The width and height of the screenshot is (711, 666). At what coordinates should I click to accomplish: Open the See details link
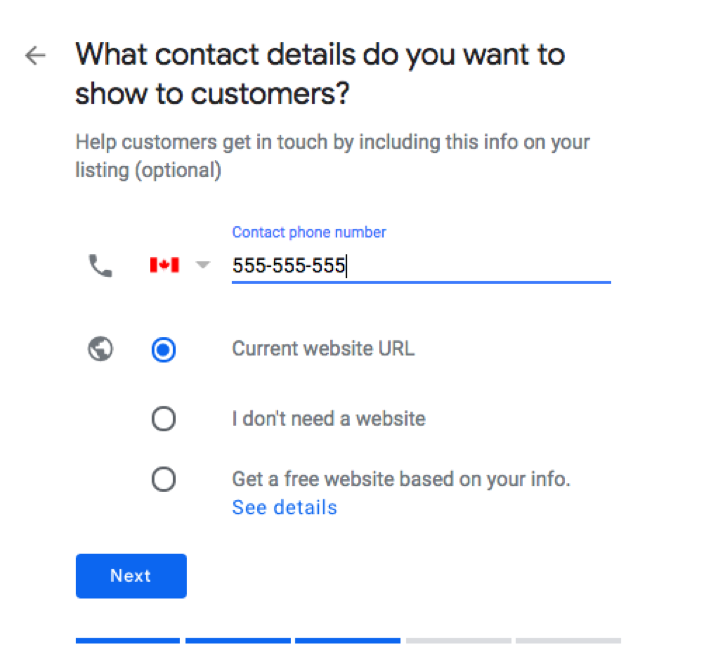point(284,508)
